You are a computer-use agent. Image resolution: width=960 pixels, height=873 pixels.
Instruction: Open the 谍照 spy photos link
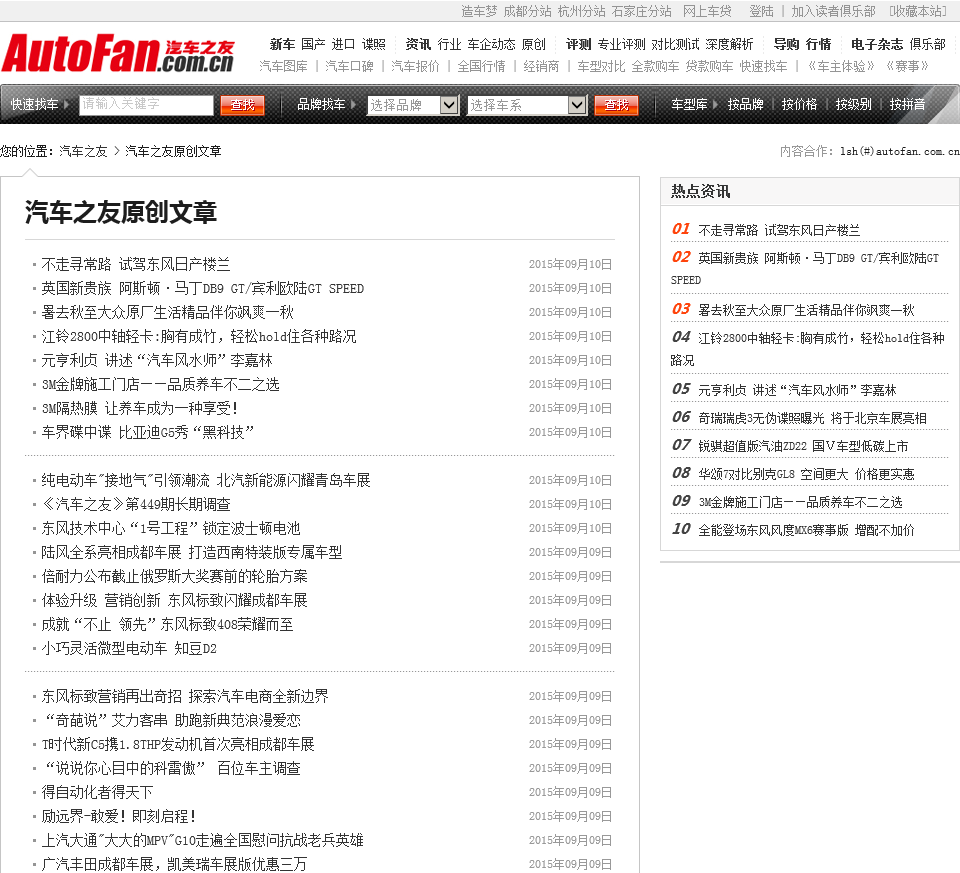(373, 44)
